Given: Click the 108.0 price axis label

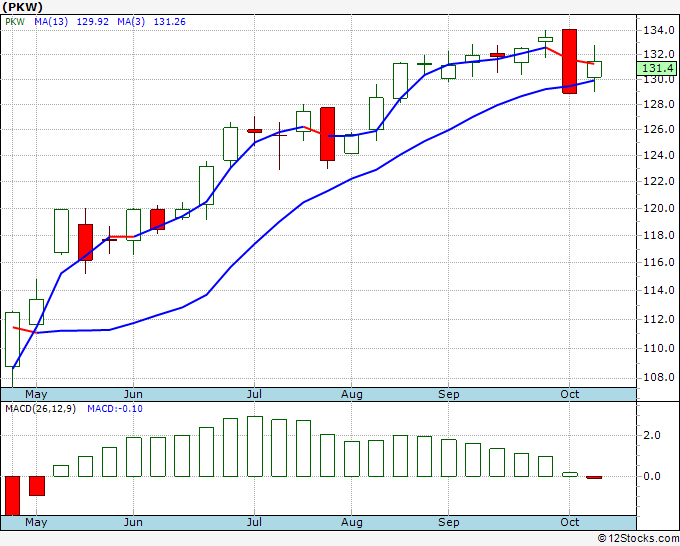Looking at the screenshot, I should click(658, 377).
